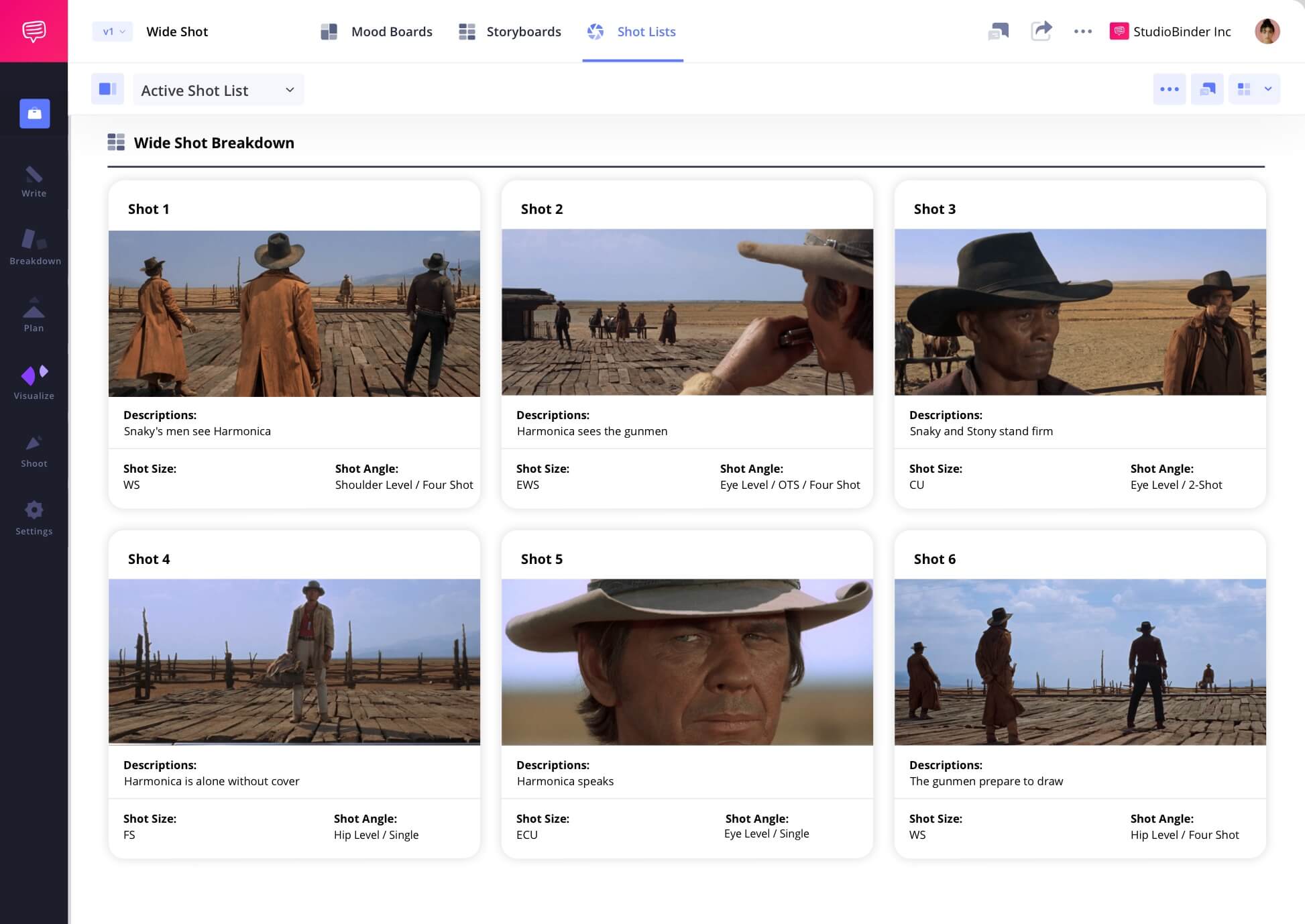The width and height of the screenshot is (1305, 924).
Task: Open Settings gear in sidebar
Action: tap(34, 518)
